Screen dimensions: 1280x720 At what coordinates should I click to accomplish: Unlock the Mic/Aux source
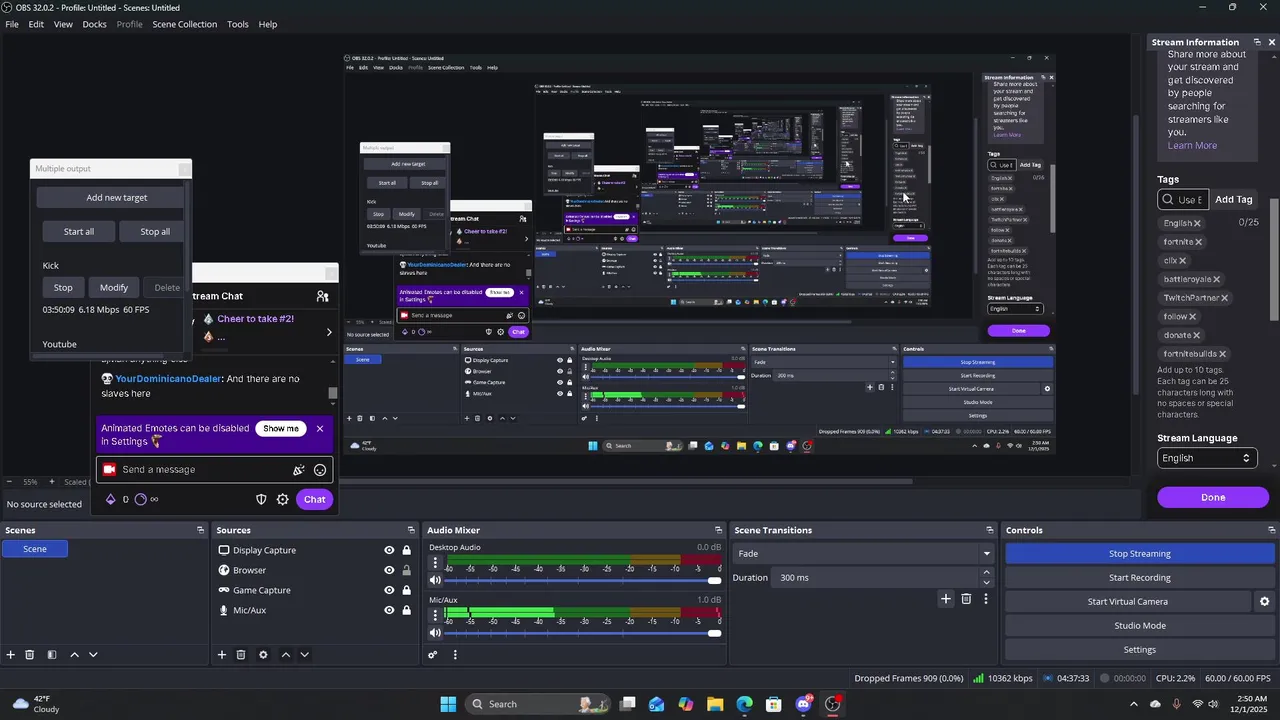406,610
